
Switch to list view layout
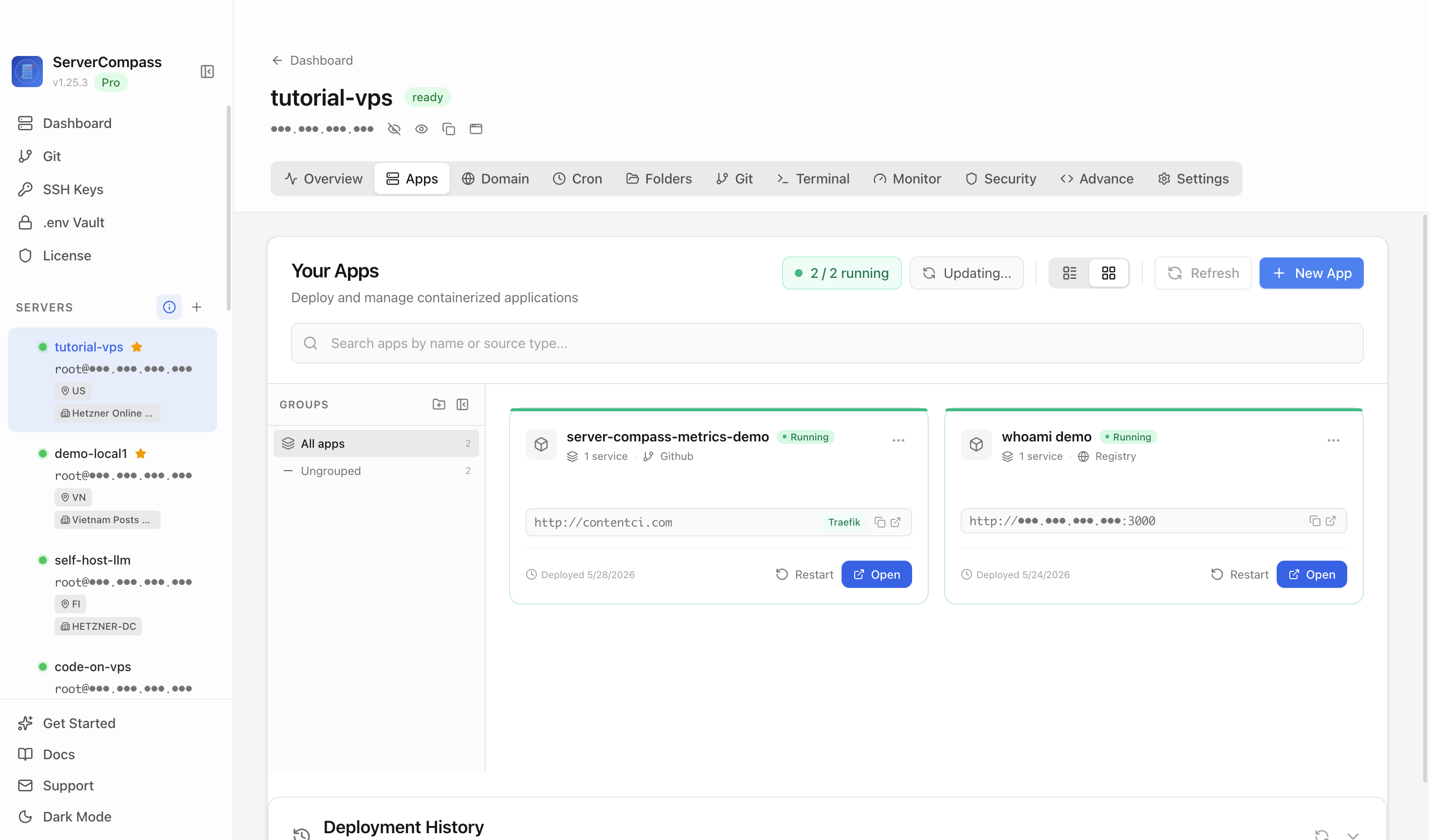coord(1069,274)
